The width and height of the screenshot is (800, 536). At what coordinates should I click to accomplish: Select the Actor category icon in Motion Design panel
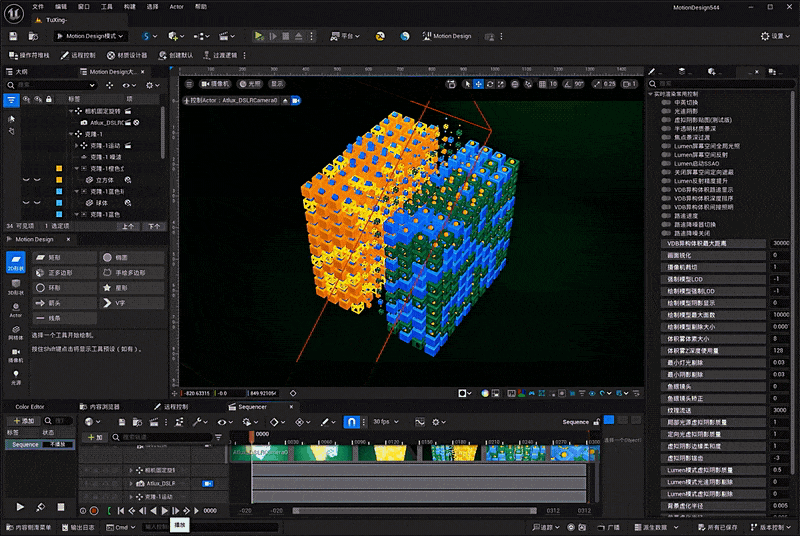[x=16, y=310]
